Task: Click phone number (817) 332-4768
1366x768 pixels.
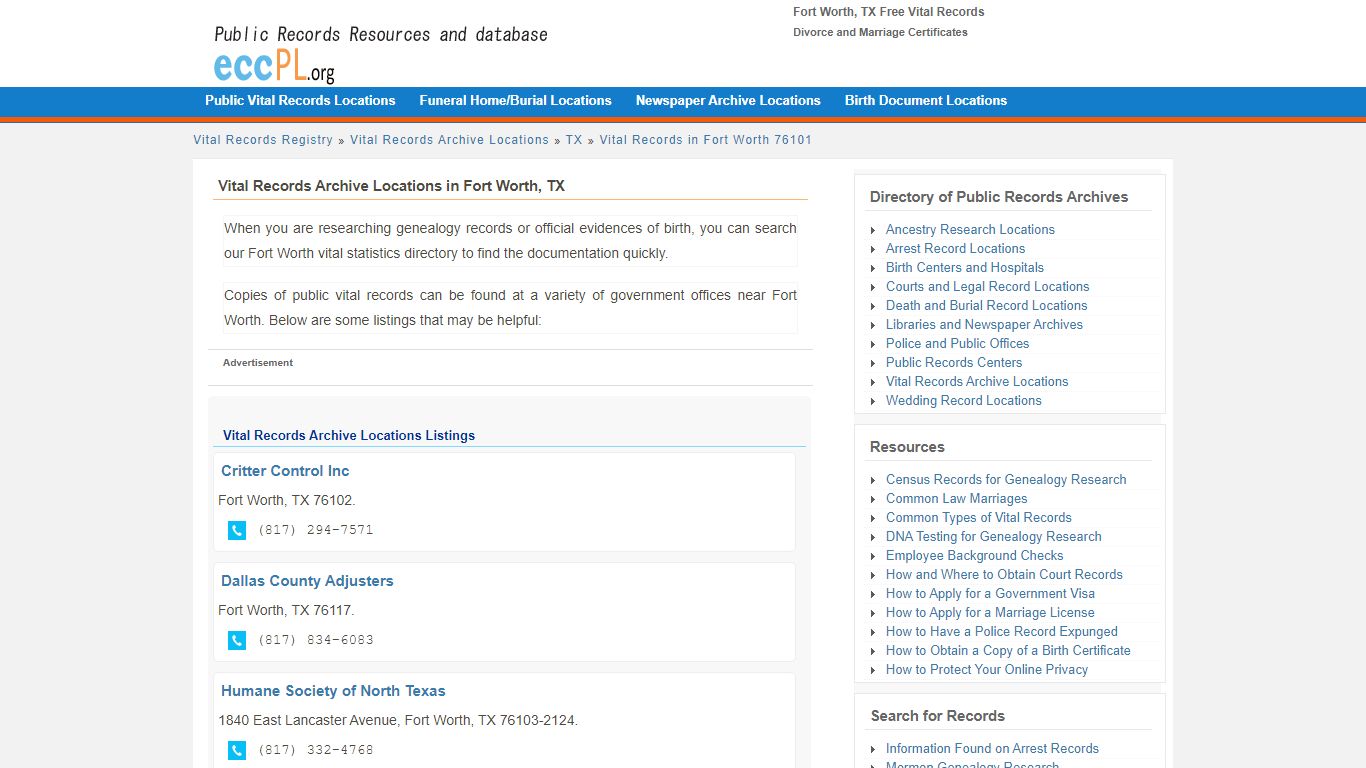Action: tap(315, 750)
